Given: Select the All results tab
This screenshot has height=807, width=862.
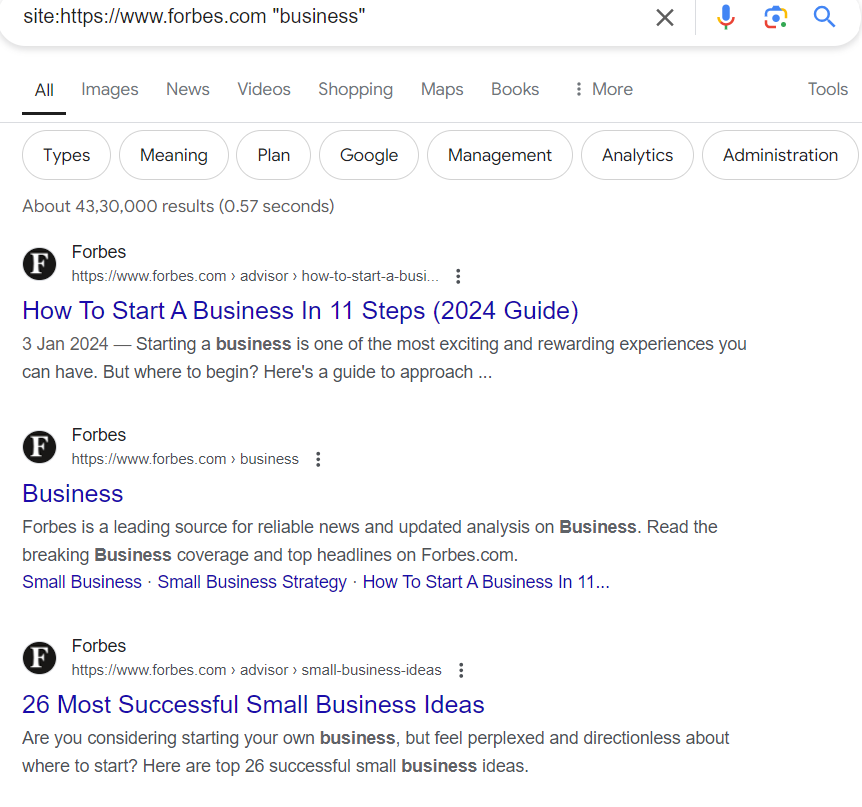Looking at the screenshot, I should pos(44,90).
